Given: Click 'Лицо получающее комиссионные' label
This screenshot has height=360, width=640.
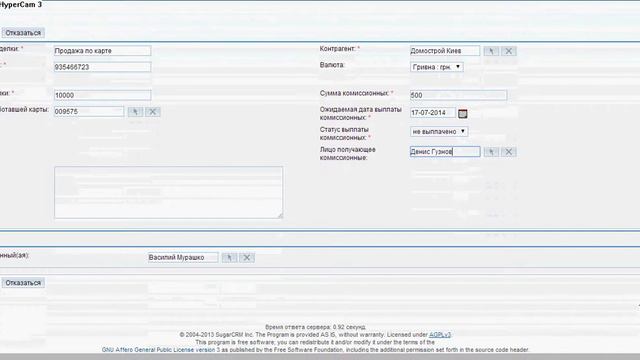Looking at the screenshot, I should coord(347,153).
